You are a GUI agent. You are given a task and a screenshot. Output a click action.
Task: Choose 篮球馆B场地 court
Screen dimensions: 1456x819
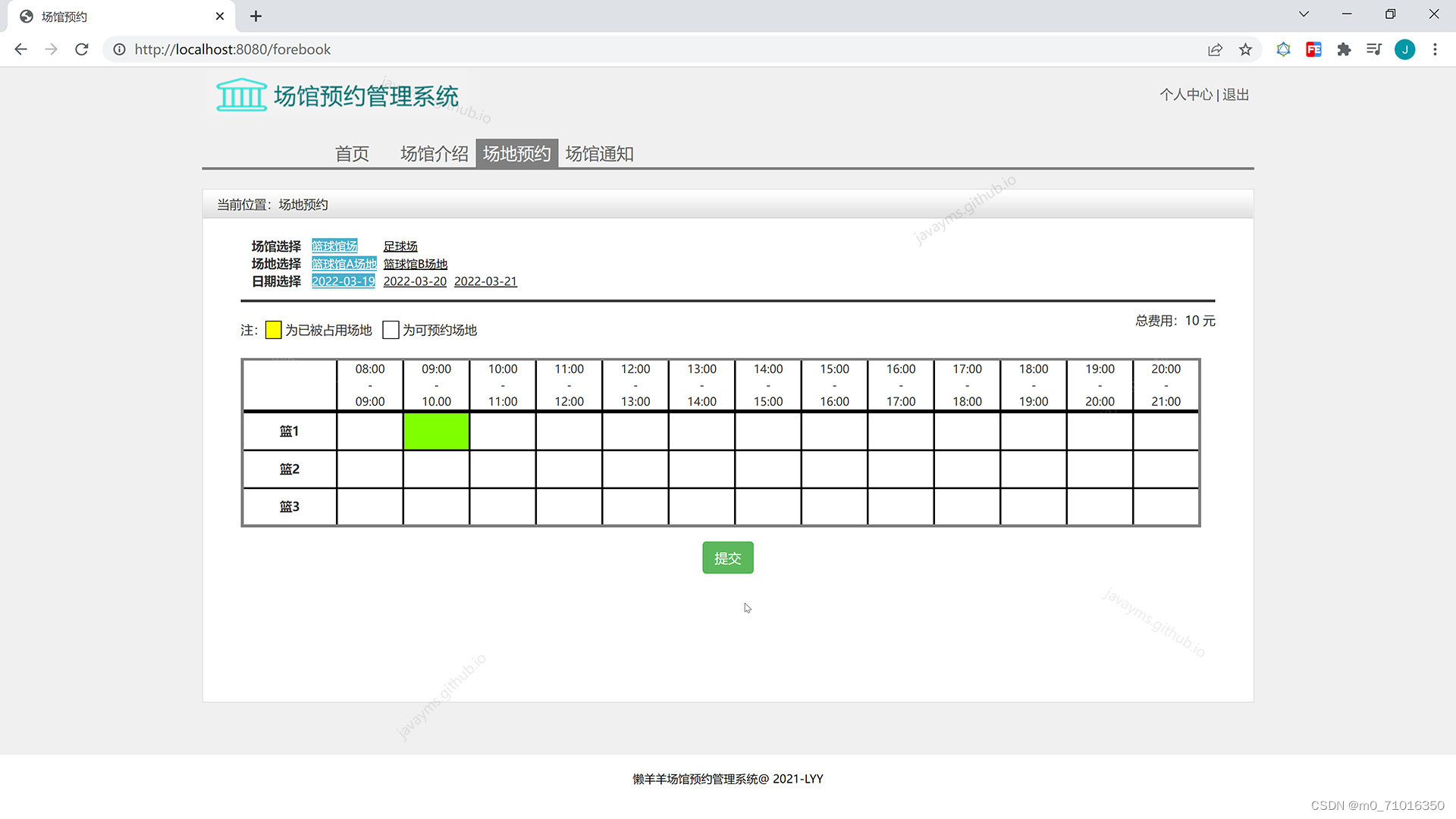(x=415, y=263)
